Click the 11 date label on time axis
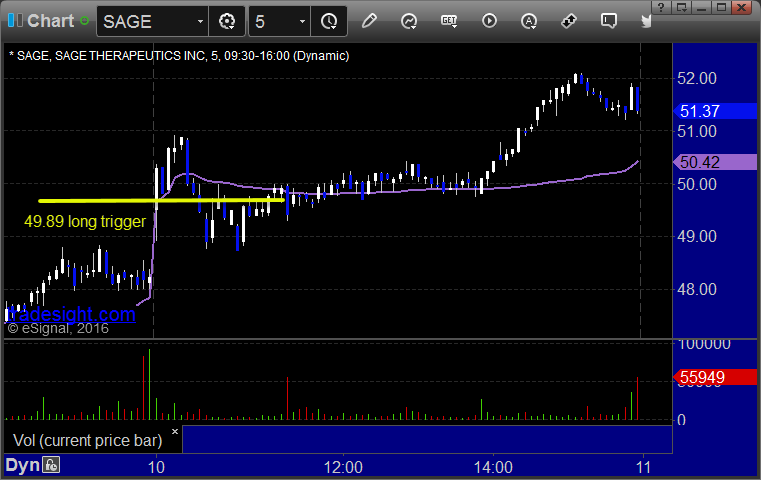The height and width of the screenshot is (480, 761). [x=643, y=467]
